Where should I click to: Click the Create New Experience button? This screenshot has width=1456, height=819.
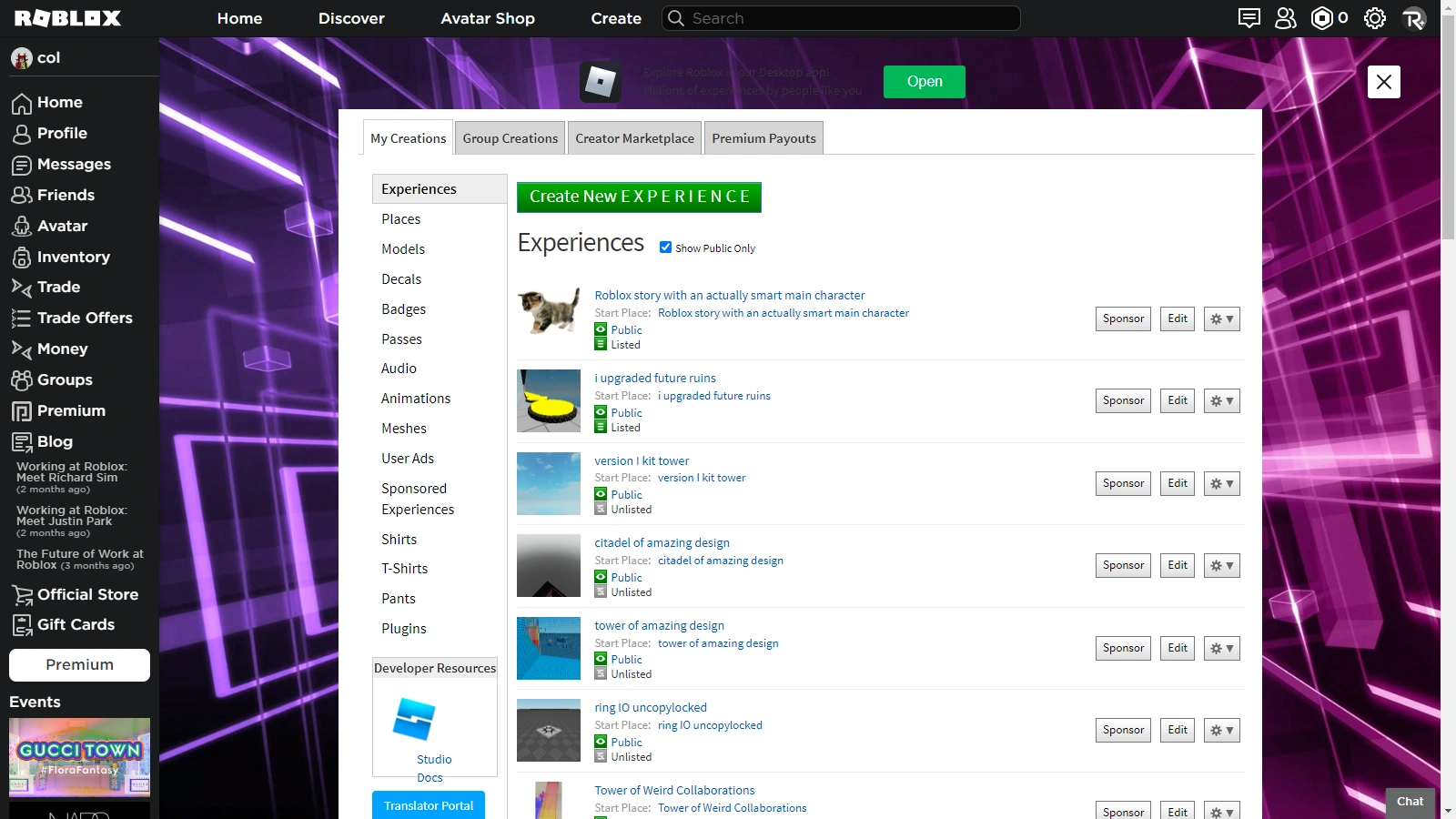(639, 197)
